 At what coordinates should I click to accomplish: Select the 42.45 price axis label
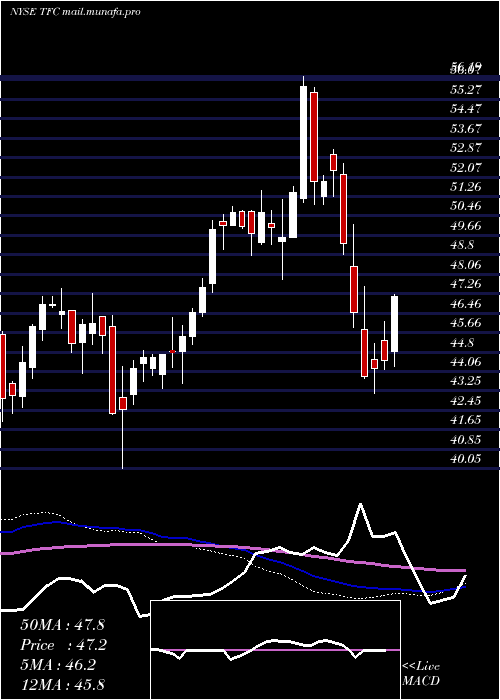click(x=466, y=400)
